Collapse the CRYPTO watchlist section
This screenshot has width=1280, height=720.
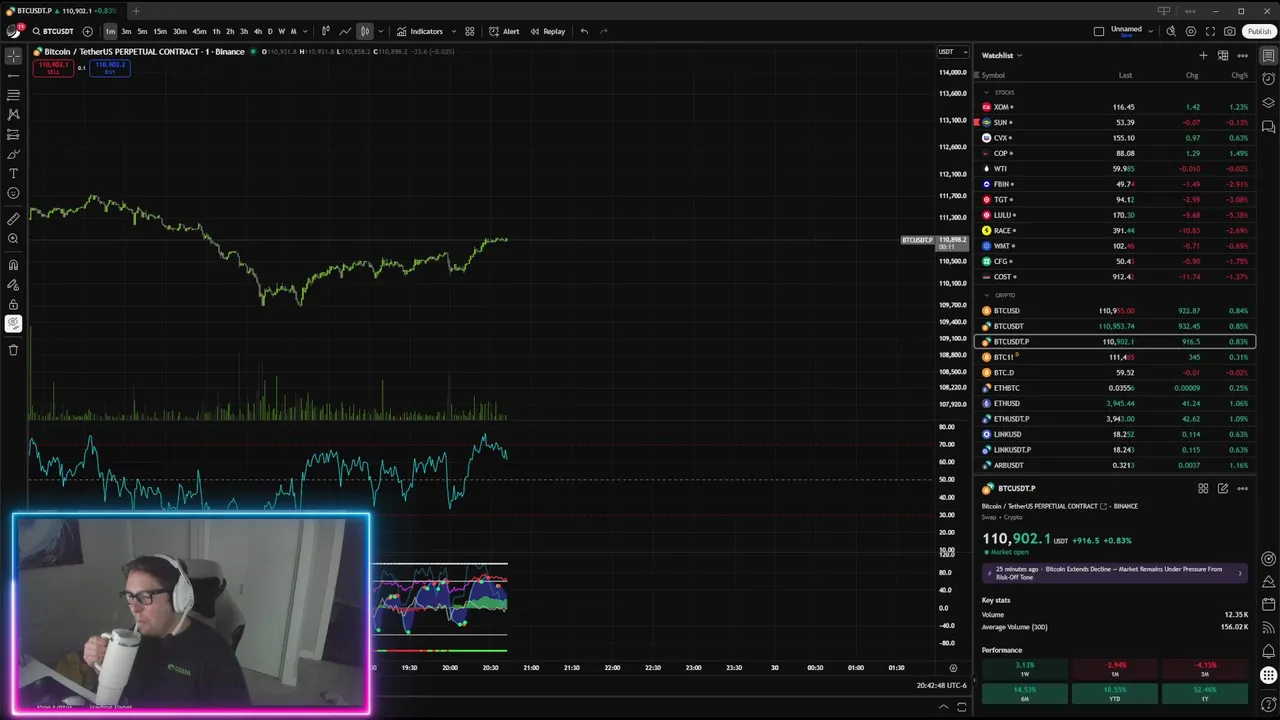[x=986, y=295]
